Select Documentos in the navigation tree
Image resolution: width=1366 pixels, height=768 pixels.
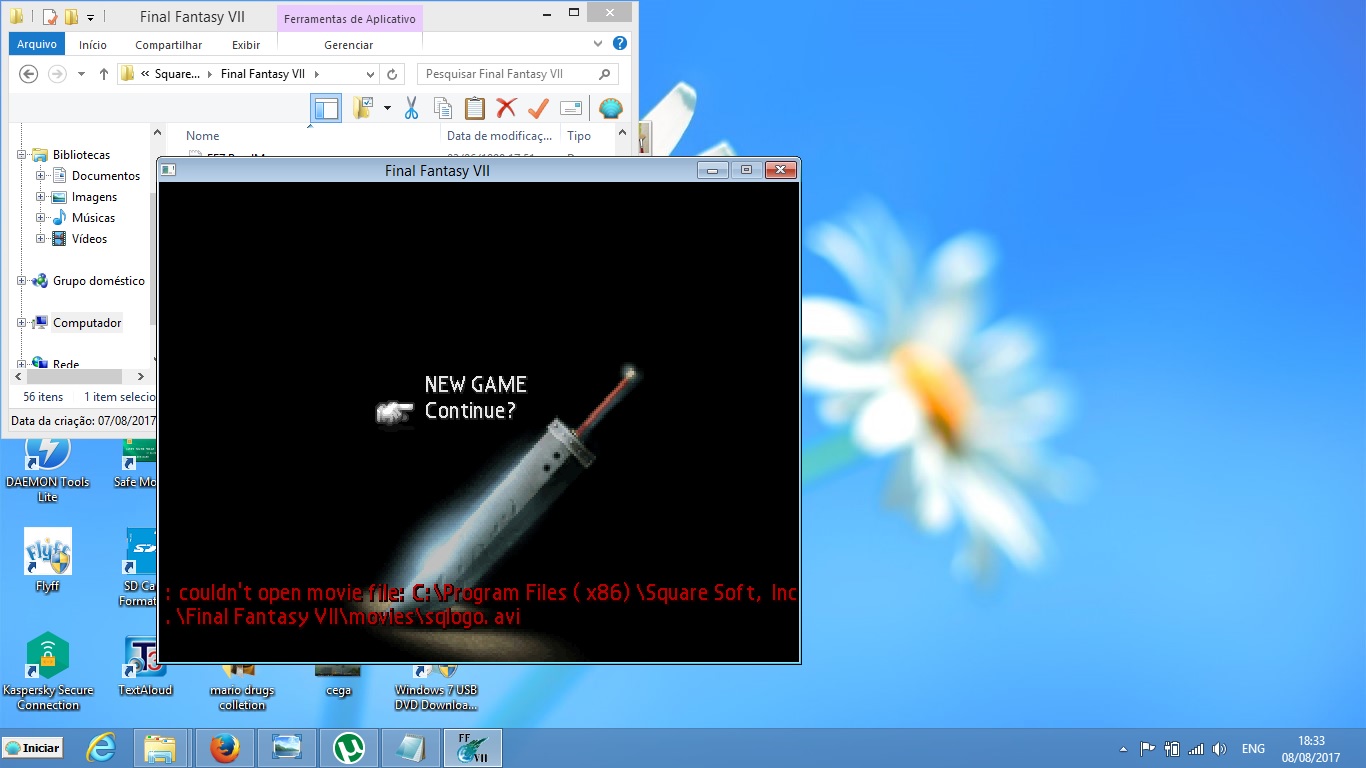(x=106, y=176)
